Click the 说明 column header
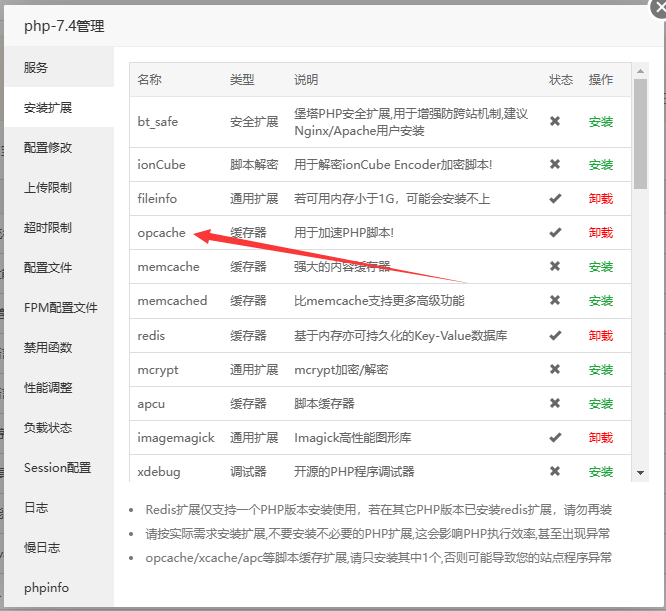The image size is (666, 611). [306, 79]
